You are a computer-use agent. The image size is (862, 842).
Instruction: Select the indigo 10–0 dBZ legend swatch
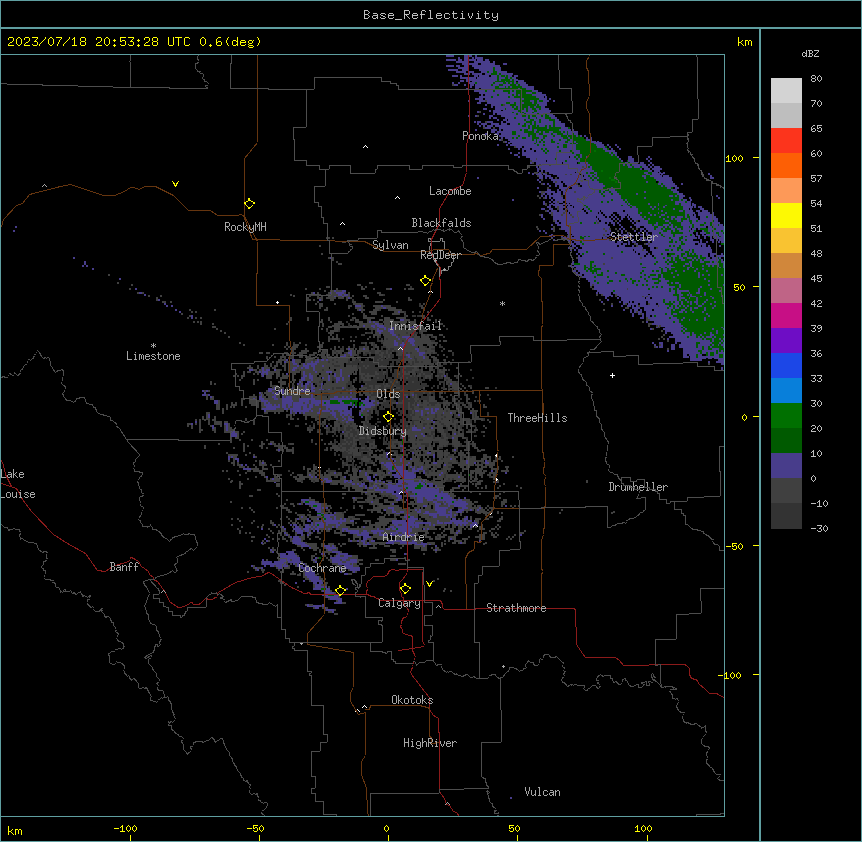[x=786, y=466]
